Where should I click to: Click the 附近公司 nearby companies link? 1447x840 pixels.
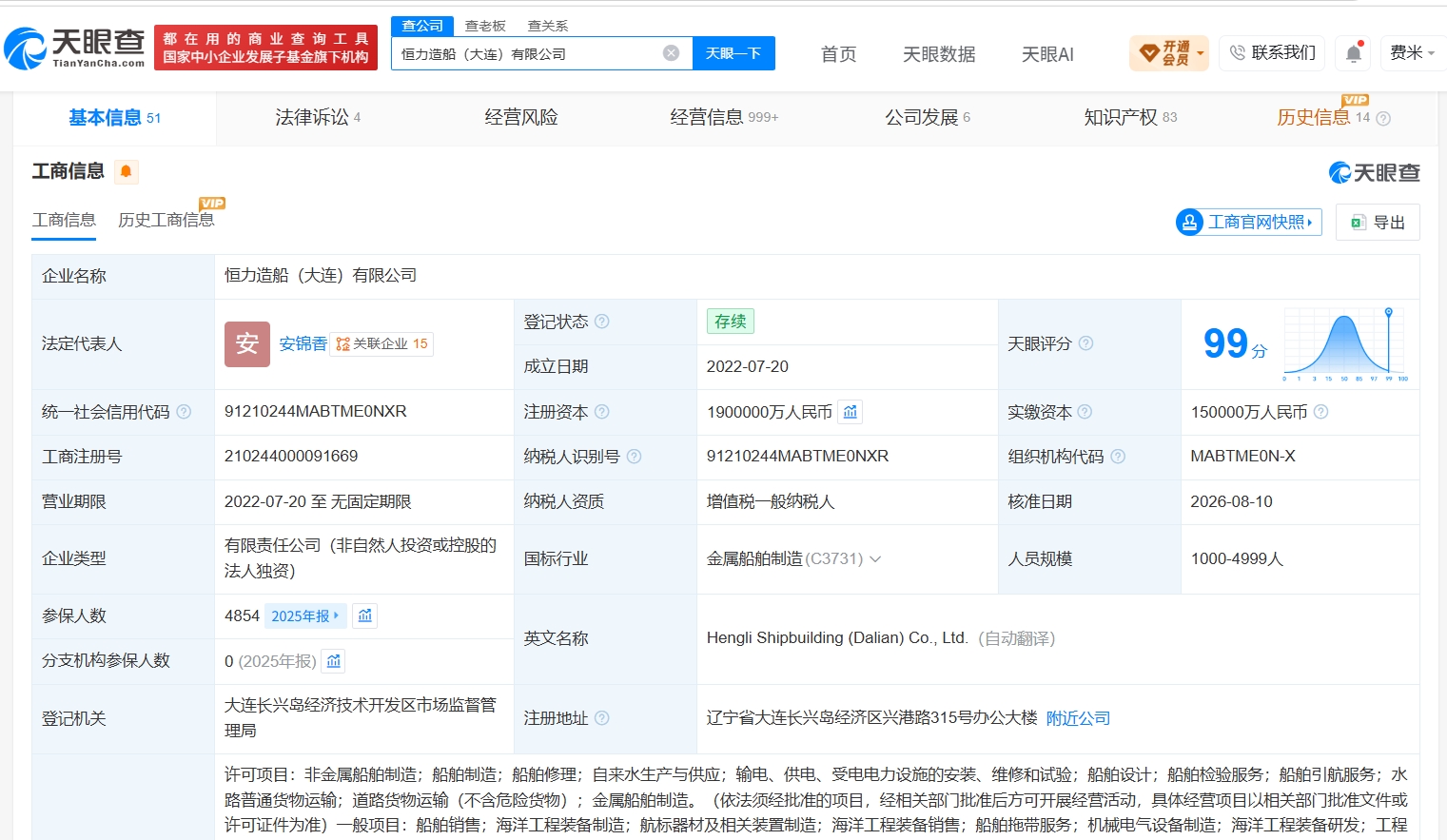click(x=1078, y=718)
